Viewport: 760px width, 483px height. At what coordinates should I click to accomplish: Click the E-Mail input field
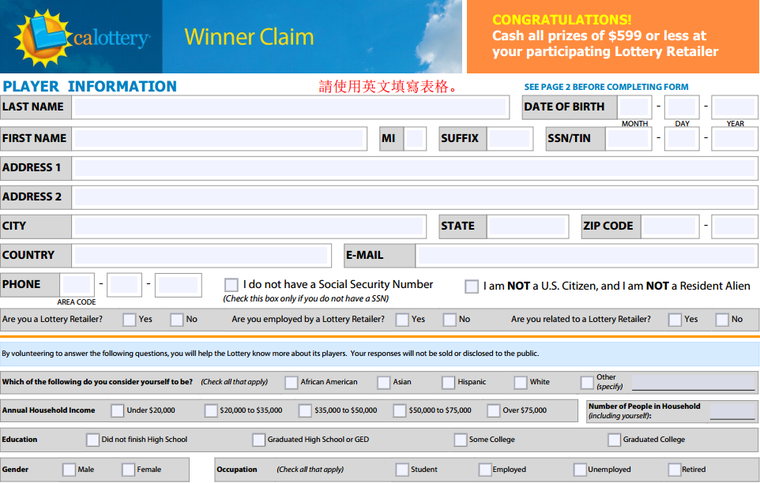tap(586, 255)
